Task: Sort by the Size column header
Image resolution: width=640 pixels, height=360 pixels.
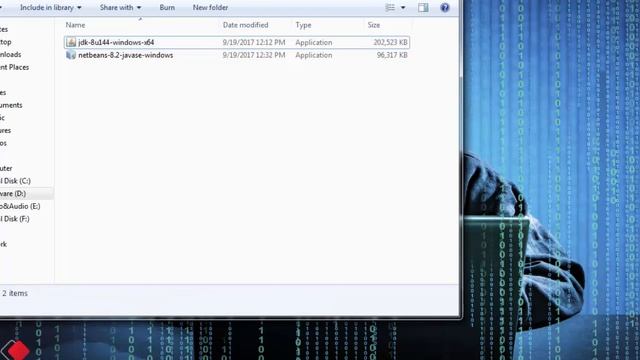Action: (373, 25)
